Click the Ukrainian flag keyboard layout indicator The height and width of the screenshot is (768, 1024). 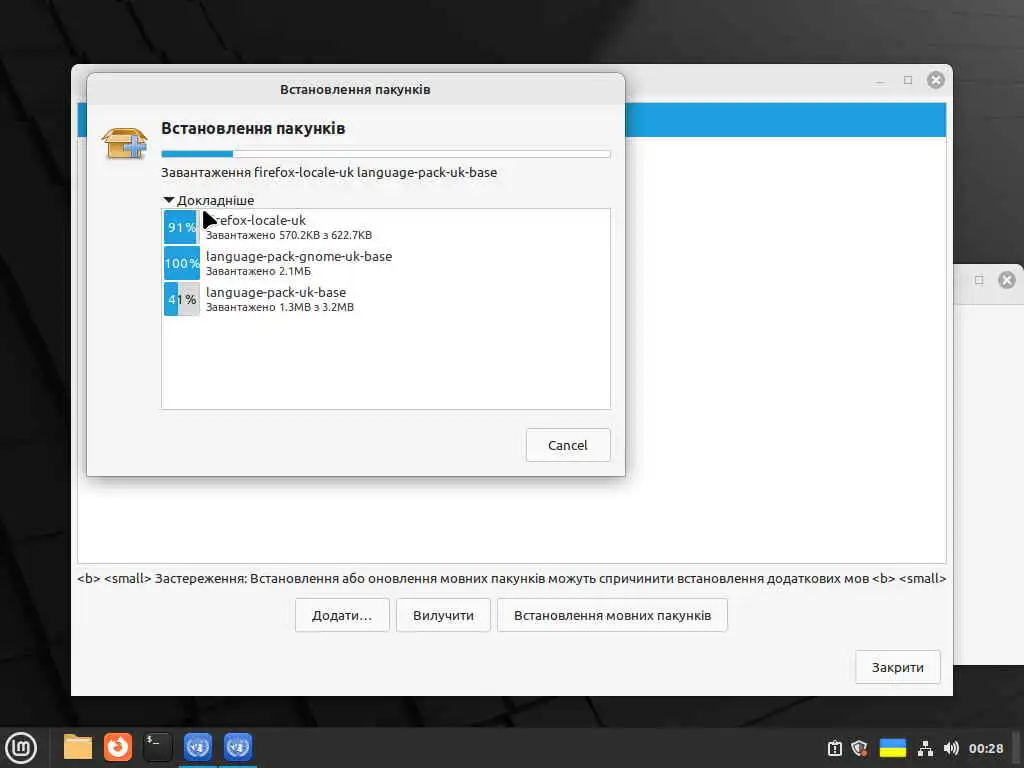(x=893, y=748)
